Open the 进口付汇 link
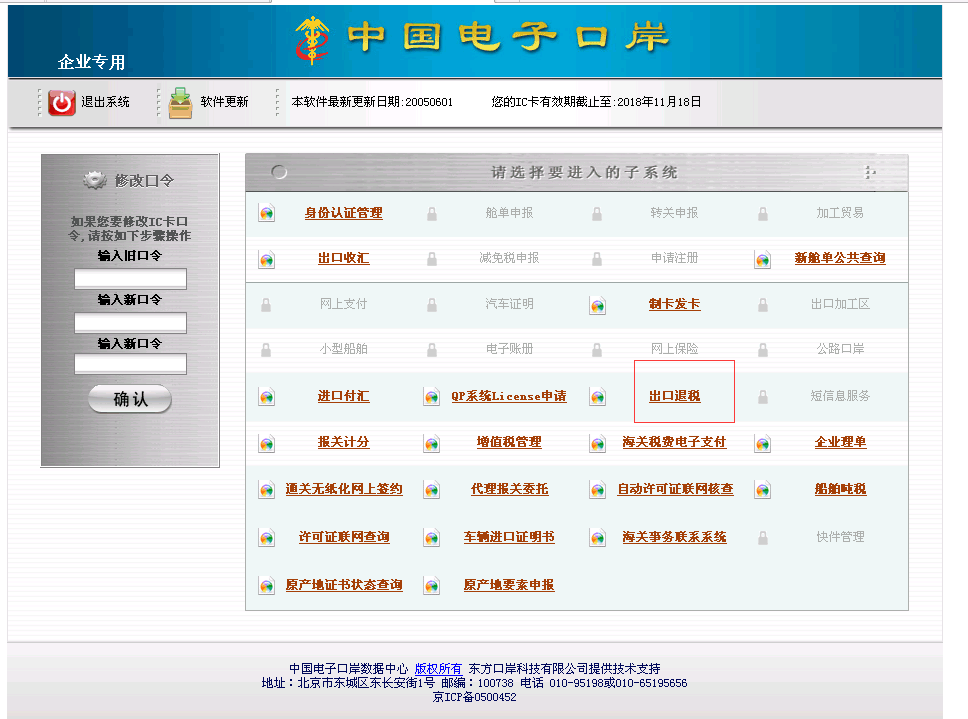 click(344, 396)
